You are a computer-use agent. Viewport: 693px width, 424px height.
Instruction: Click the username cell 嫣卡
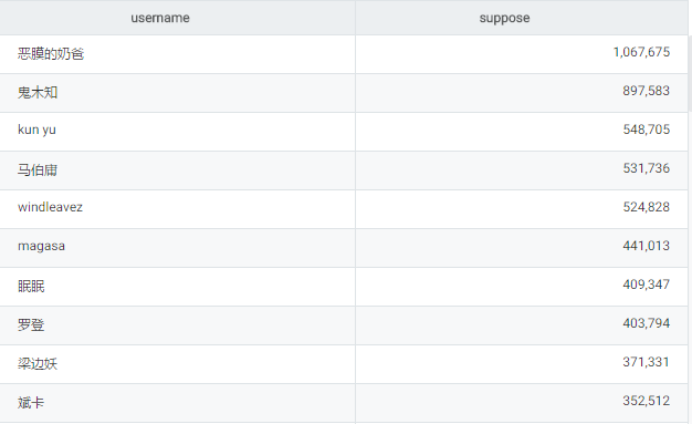coord(31,403)
